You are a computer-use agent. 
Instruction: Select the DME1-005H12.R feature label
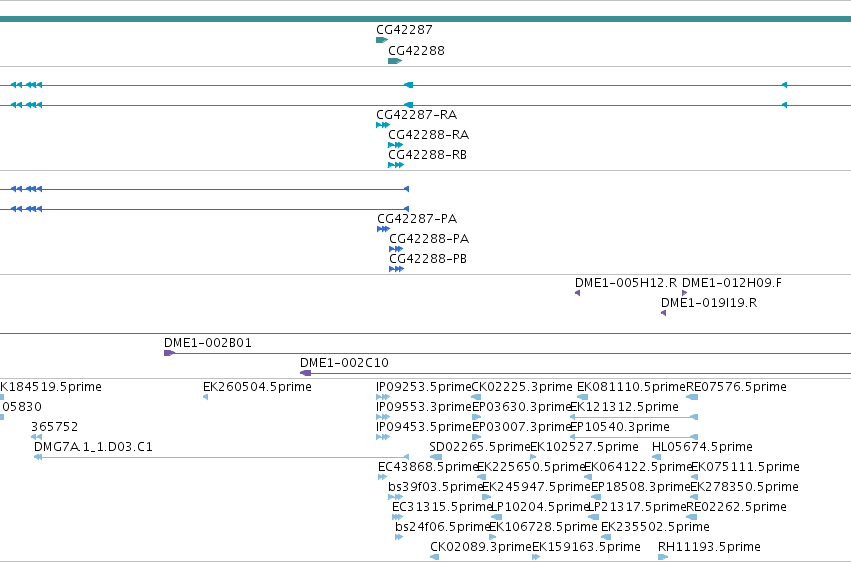point(626,283)
